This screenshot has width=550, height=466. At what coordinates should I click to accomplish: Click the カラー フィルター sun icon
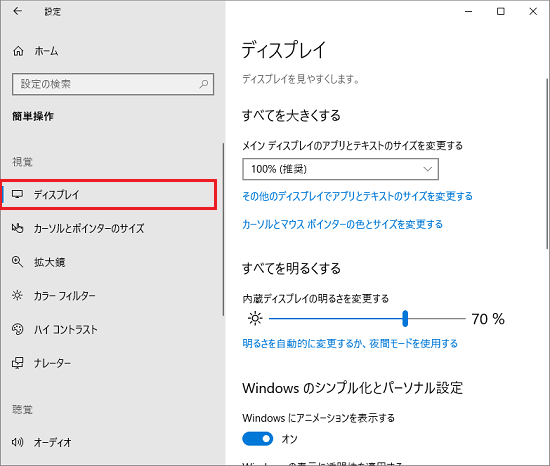18,295
